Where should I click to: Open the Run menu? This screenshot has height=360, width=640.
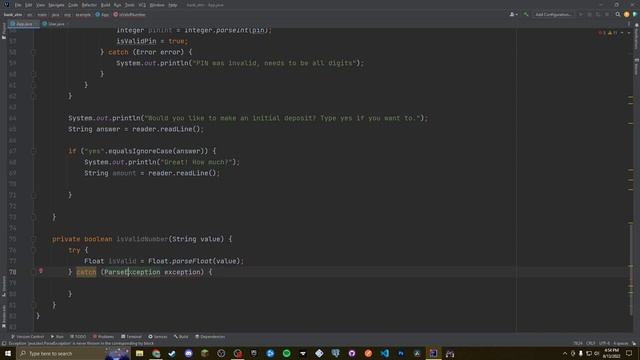click(x=118, y=5)
